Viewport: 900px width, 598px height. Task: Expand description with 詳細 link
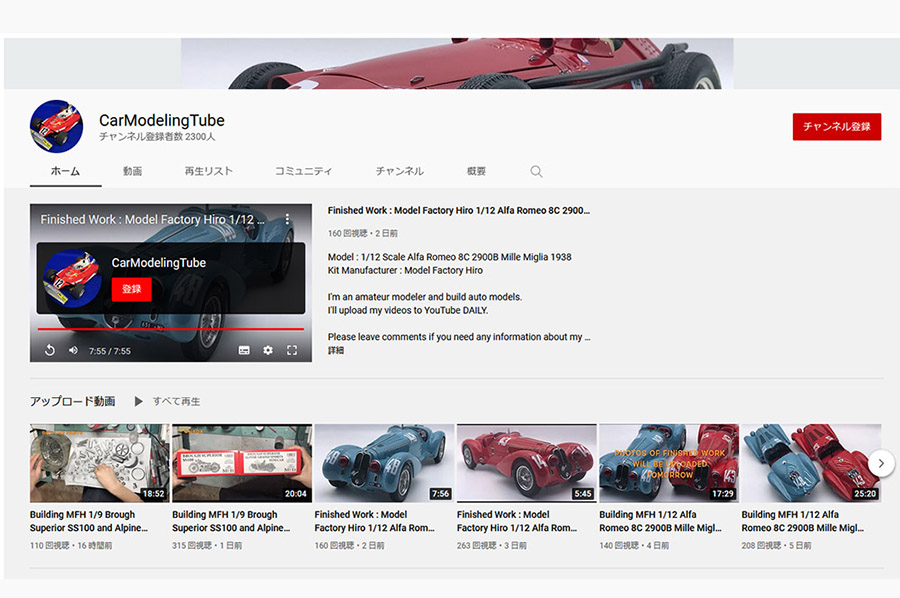[x=336, y=350]
